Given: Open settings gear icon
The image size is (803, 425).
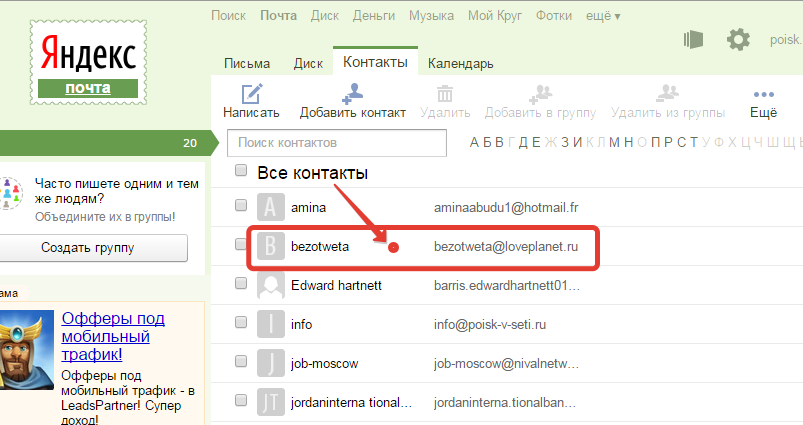Looking at the screenshot, I should point(738,39).
